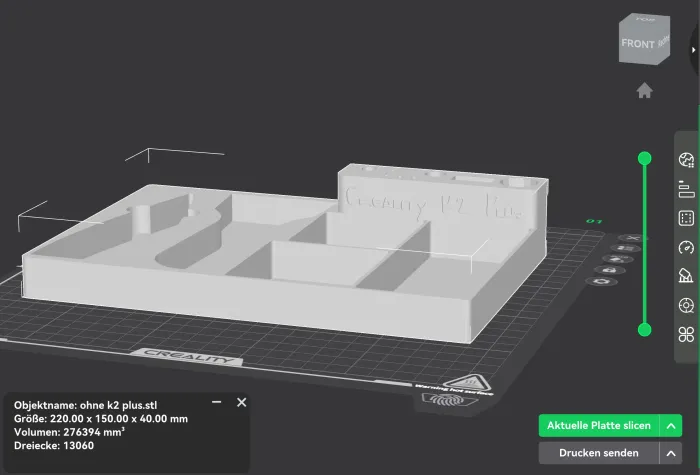Open the speedometer sidebar icon
The height and width of the screenshot is (475, 700).
(x=686, y=247)
